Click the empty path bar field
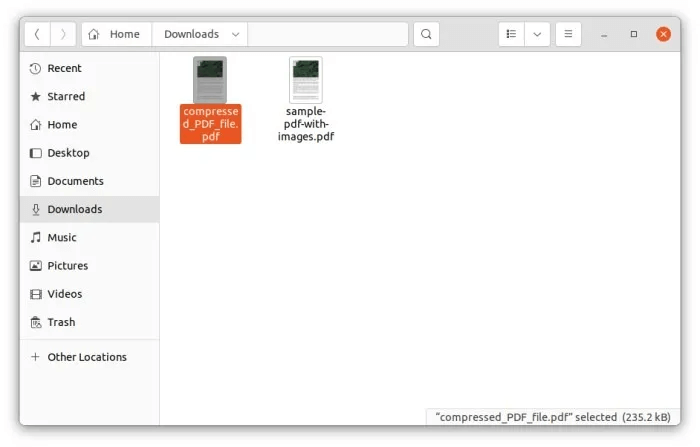The image size is (700, 447). [x=328, y=34]
